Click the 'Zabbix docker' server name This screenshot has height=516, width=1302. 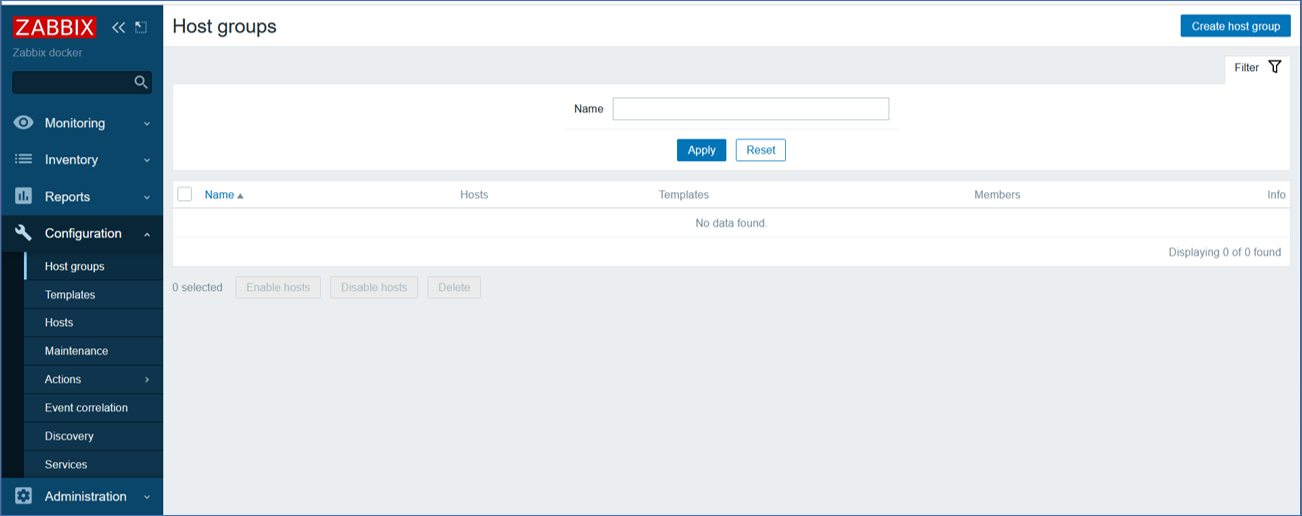pyautogui.click(x=48, y=53)
